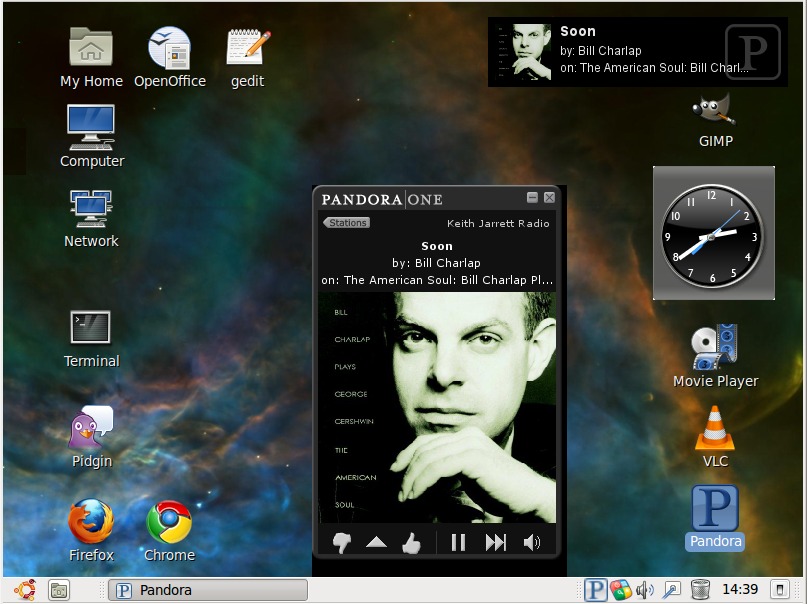
Task: Pause the current song in Pandora
Action: coord(458,542)
